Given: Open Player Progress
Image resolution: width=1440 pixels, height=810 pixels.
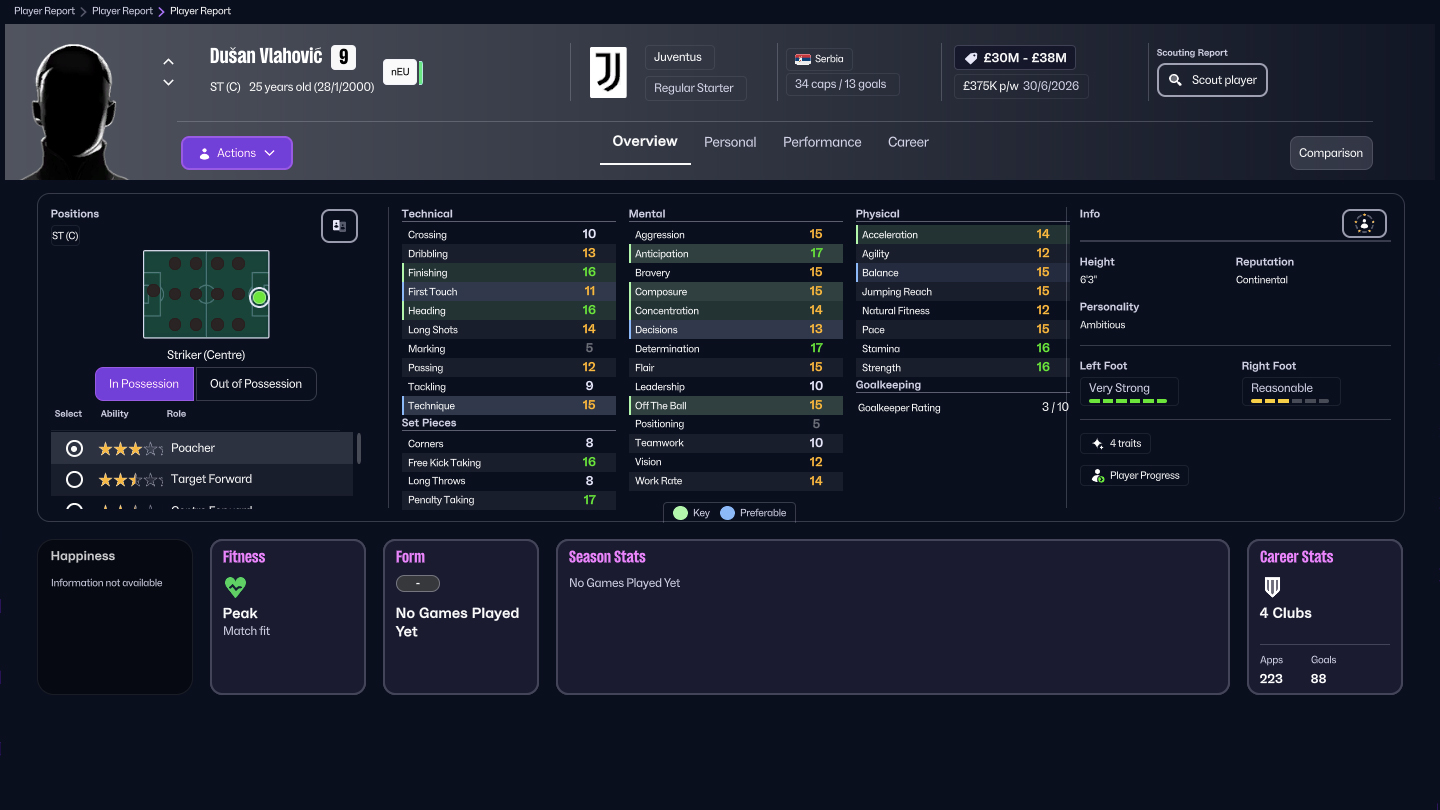Looking at the screenshot, I should click(1134, 475).
